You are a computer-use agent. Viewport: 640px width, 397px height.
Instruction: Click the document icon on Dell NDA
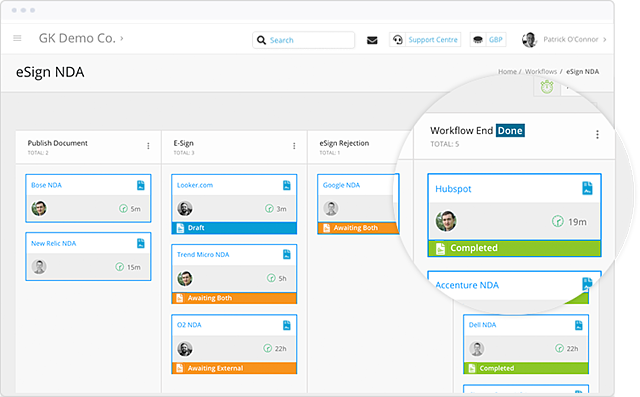coord(579,325)
